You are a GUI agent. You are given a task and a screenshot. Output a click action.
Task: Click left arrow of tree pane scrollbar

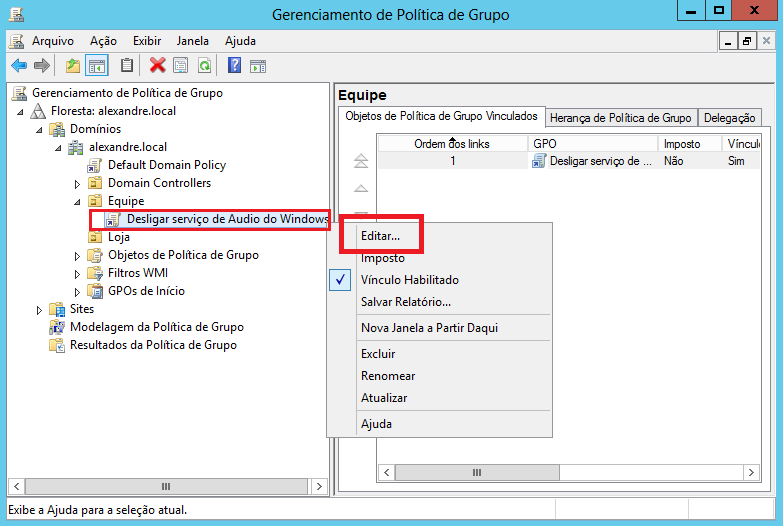(16, 486)
